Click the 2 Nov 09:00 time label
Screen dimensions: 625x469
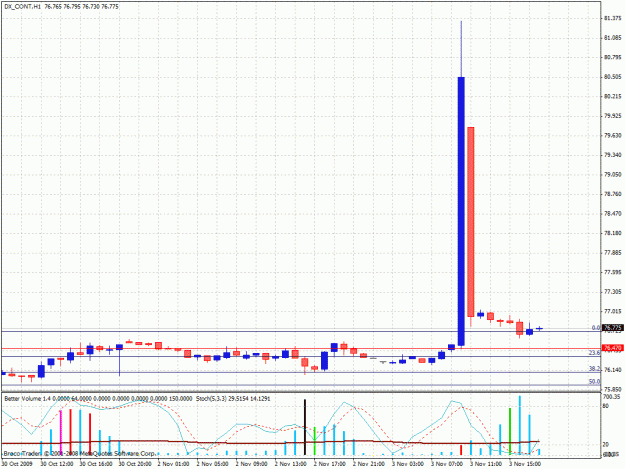point(252,464)
